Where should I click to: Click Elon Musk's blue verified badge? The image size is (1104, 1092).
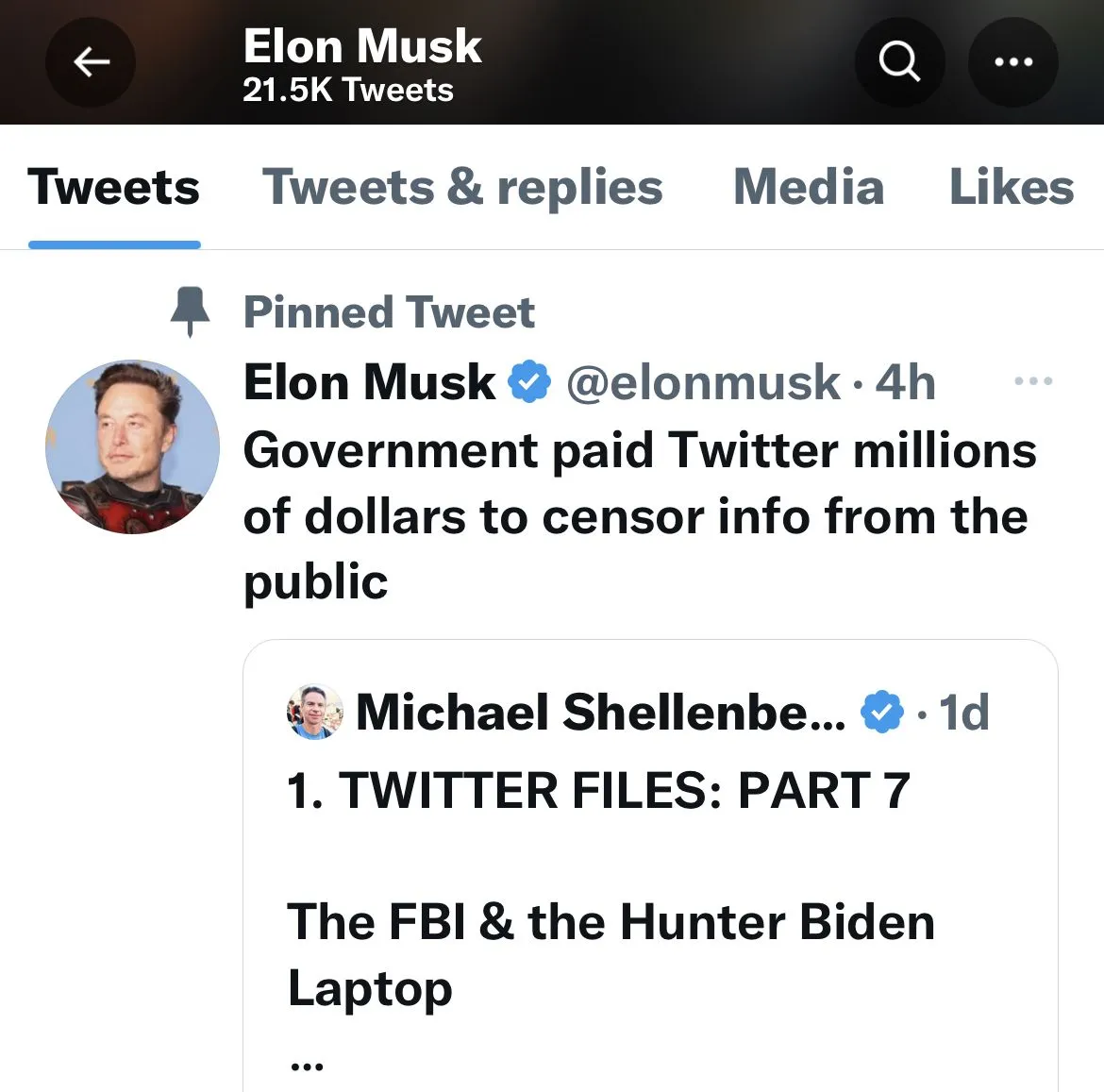click(x=529, y=382)
